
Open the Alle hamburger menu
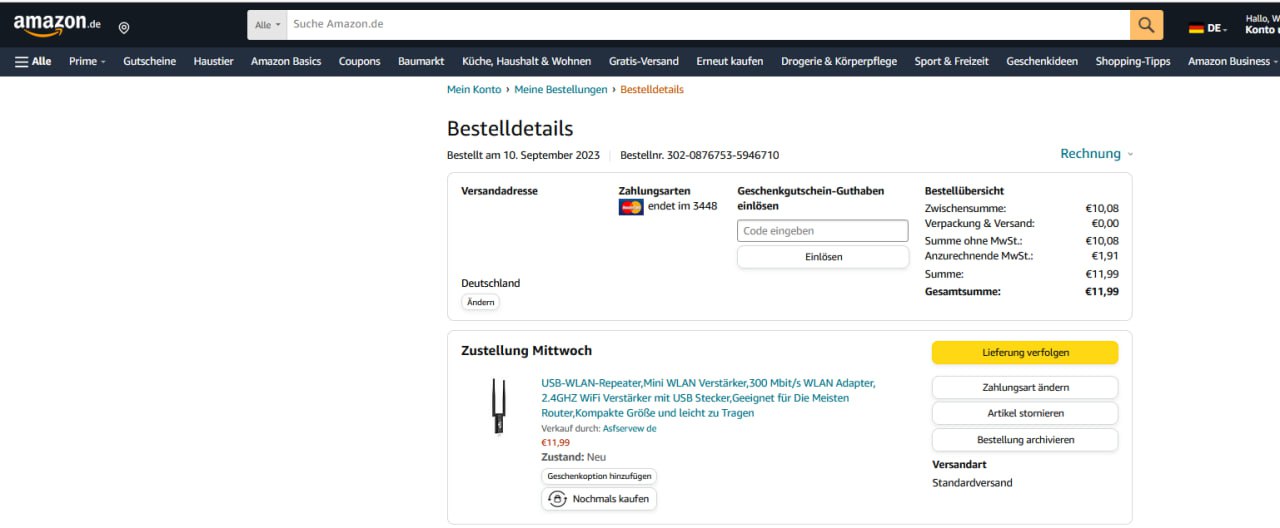point(34,61)
